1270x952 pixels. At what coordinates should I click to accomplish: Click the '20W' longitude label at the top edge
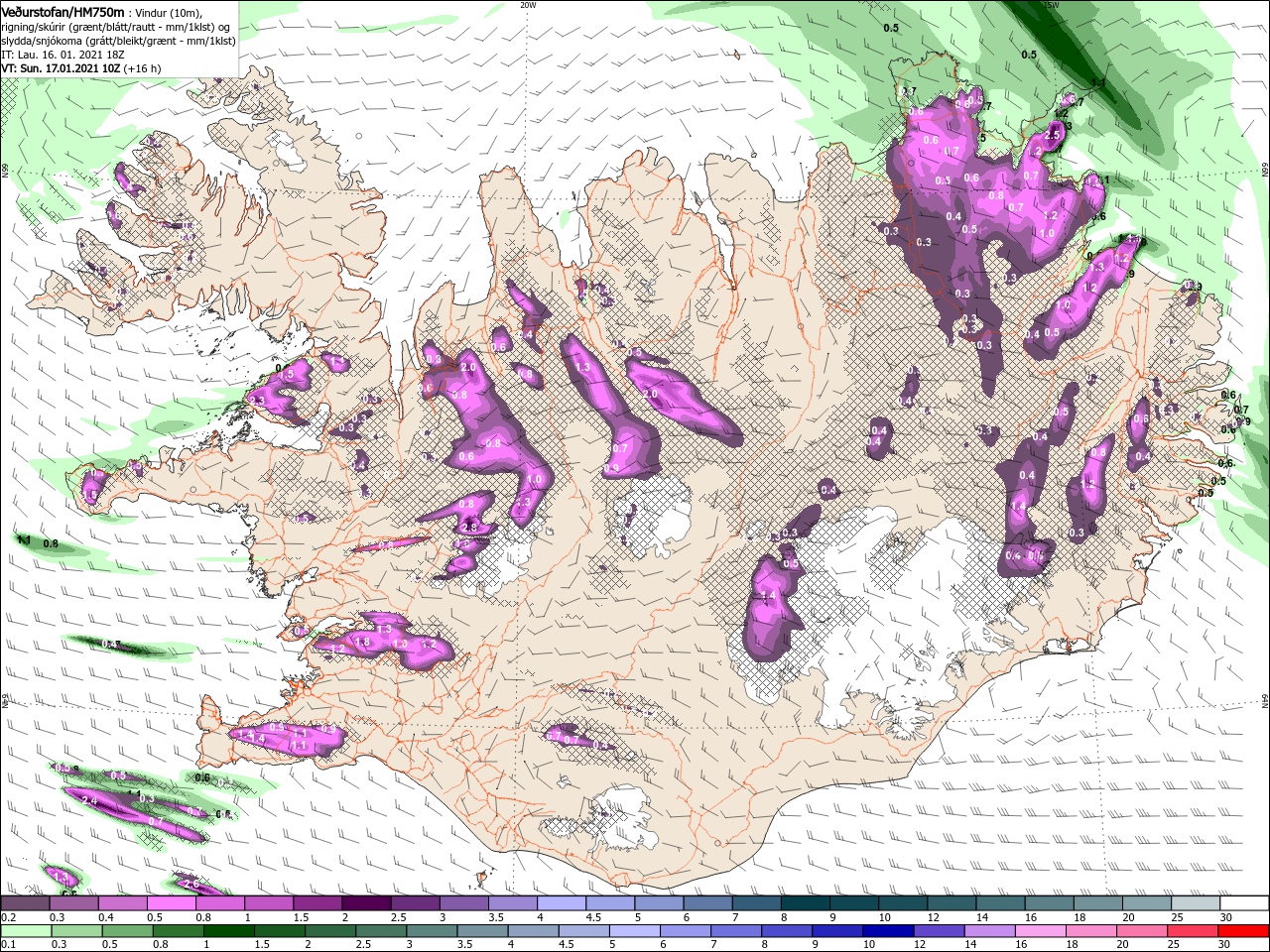coord(528,5)
